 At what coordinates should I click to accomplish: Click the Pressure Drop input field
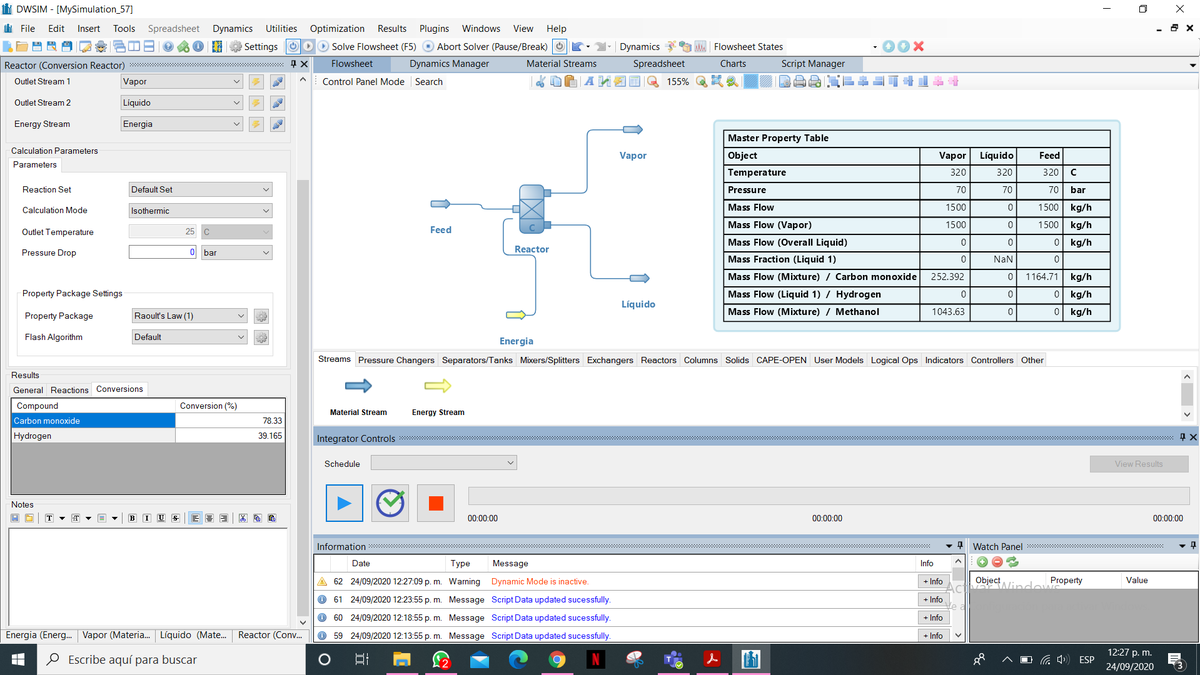163,253
